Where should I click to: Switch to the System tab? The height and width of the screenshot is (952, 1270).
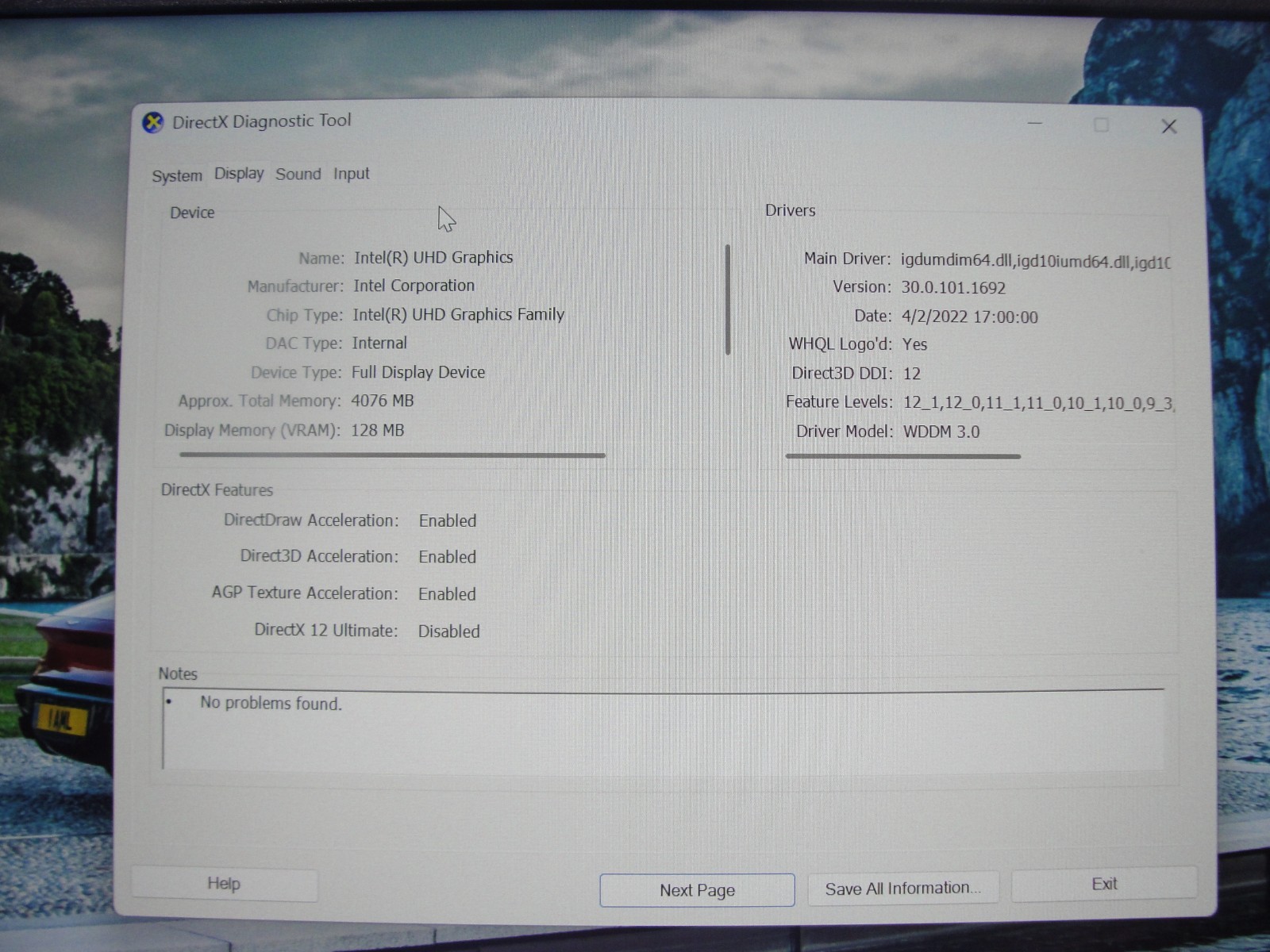(177, 176)
